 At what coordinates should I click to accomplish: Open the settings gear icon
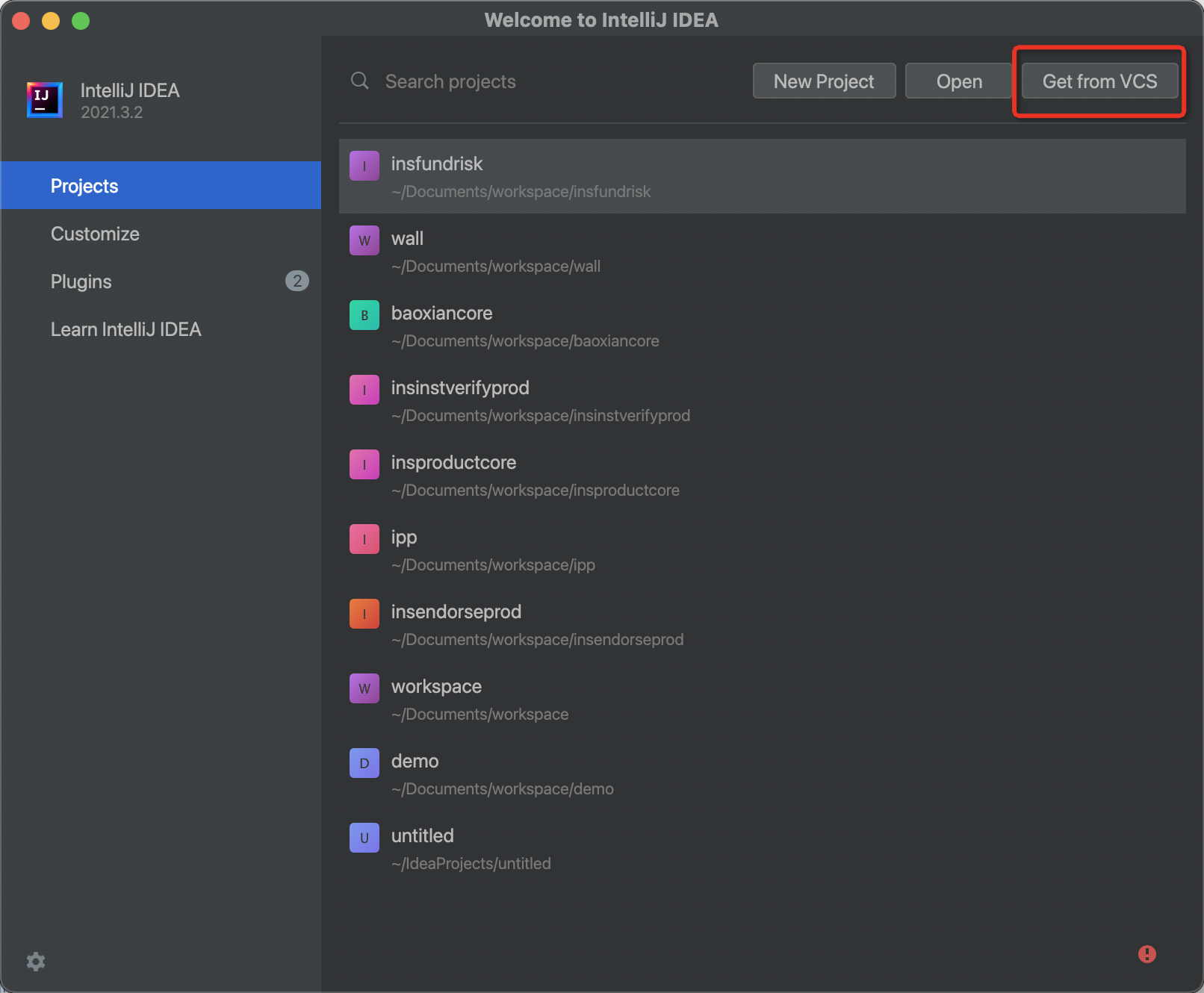[36, 961]
